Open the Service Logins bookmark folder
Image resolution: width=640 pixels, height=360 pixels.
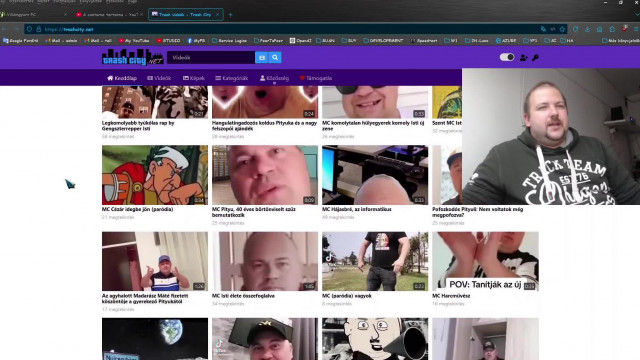[x=229, y=40]
